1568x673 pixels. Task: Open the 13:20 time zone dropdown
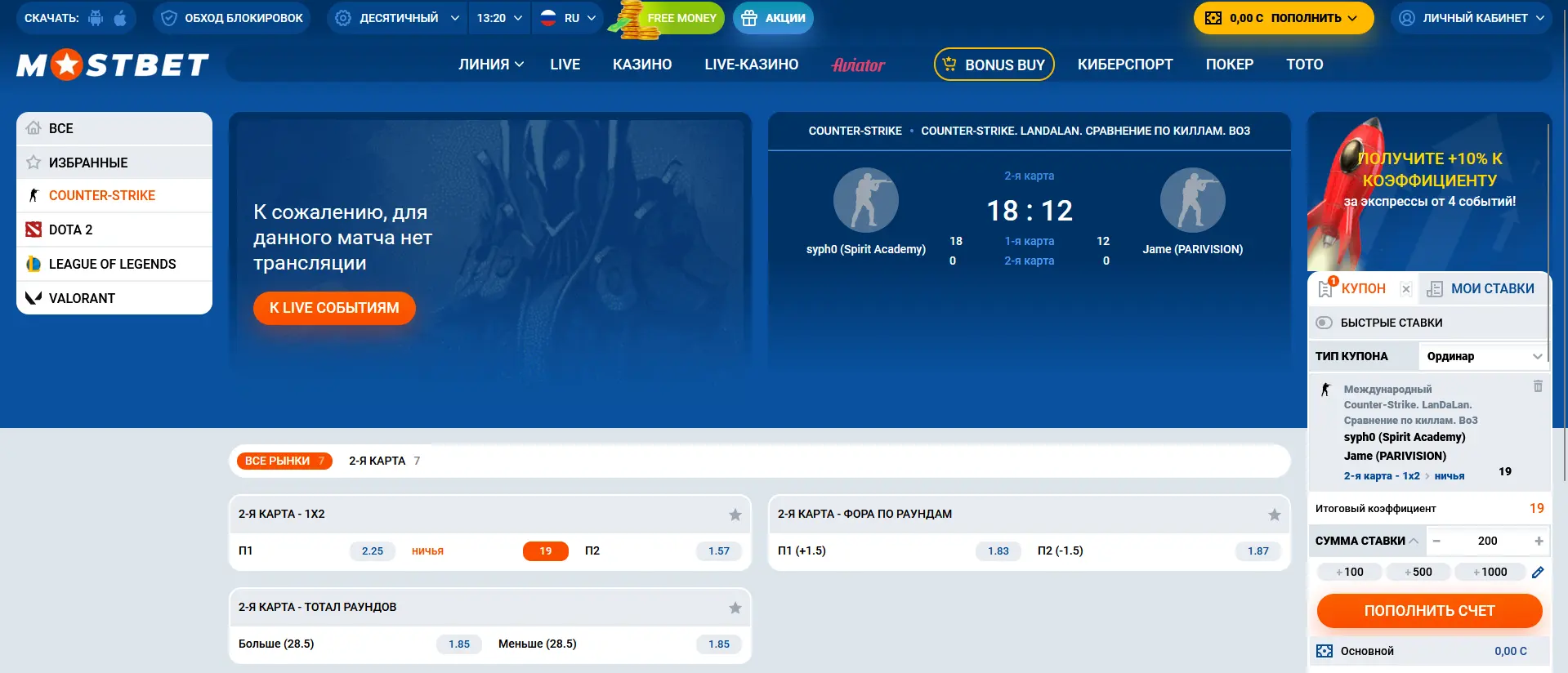(499, 18)
